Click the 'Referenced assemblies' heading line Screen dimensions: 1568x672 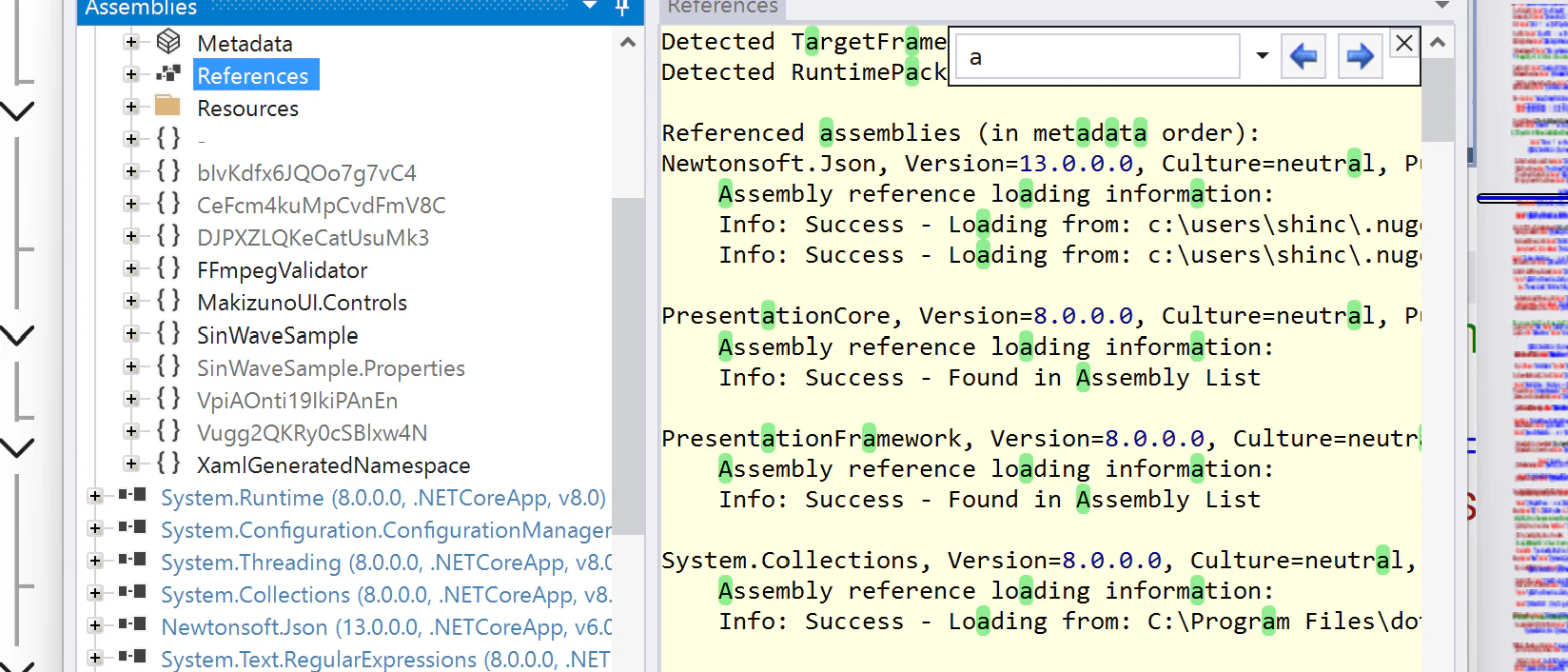click(x=961, y=133)
